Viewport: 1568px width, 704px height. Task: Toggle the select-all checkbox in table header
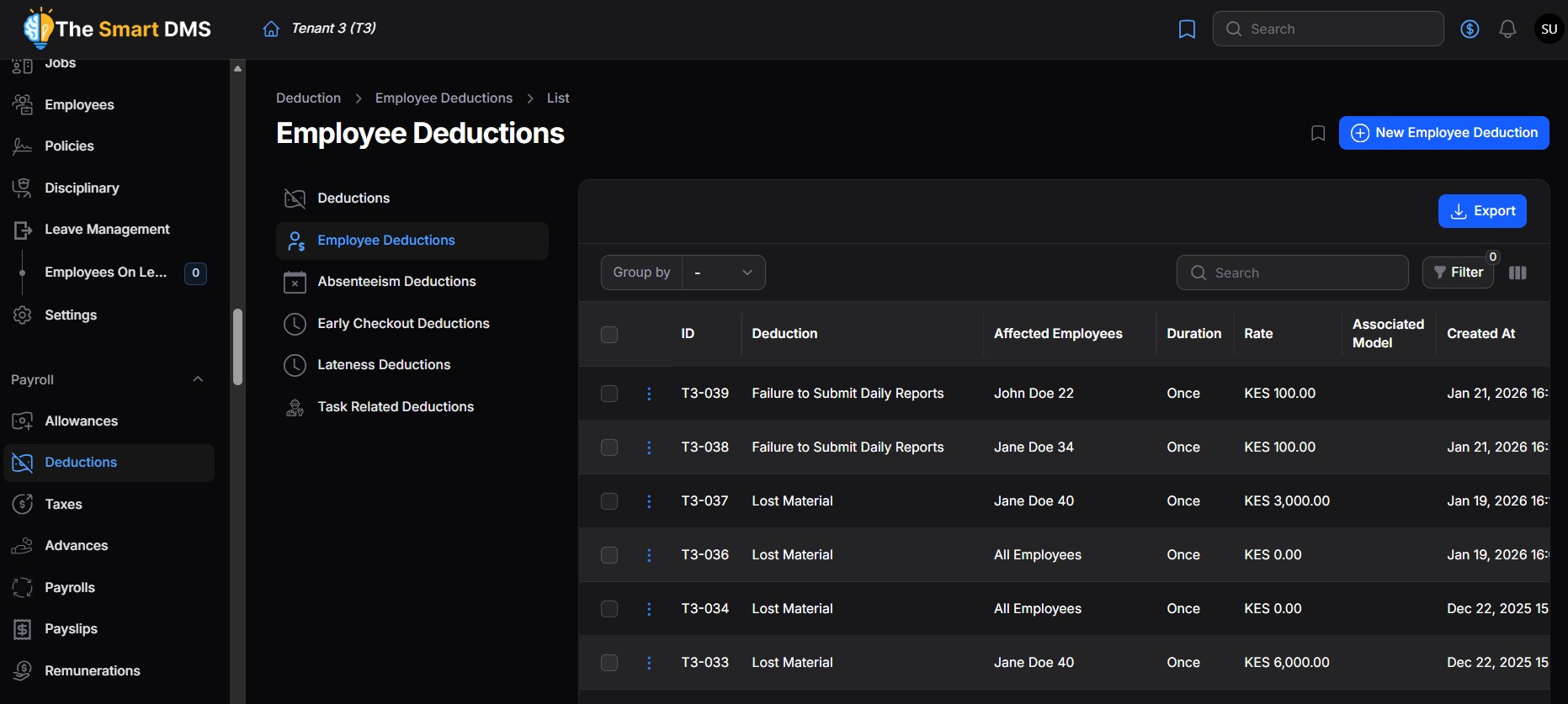click(609, 335)
